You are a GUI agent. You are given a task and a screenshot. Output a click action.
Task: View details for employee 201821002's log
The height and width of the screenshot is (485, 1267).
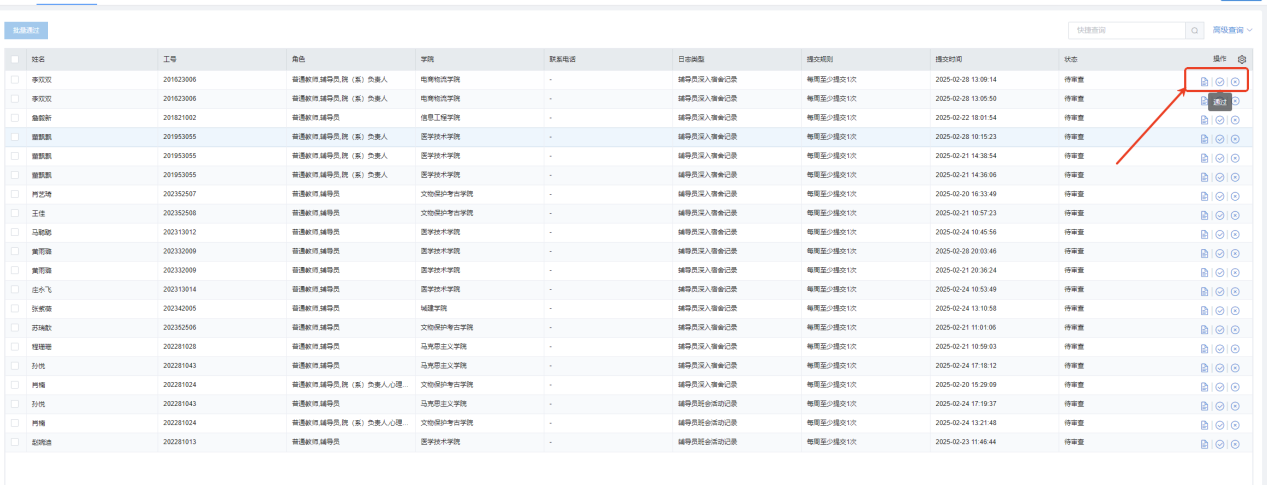(x=1204, y=118)
